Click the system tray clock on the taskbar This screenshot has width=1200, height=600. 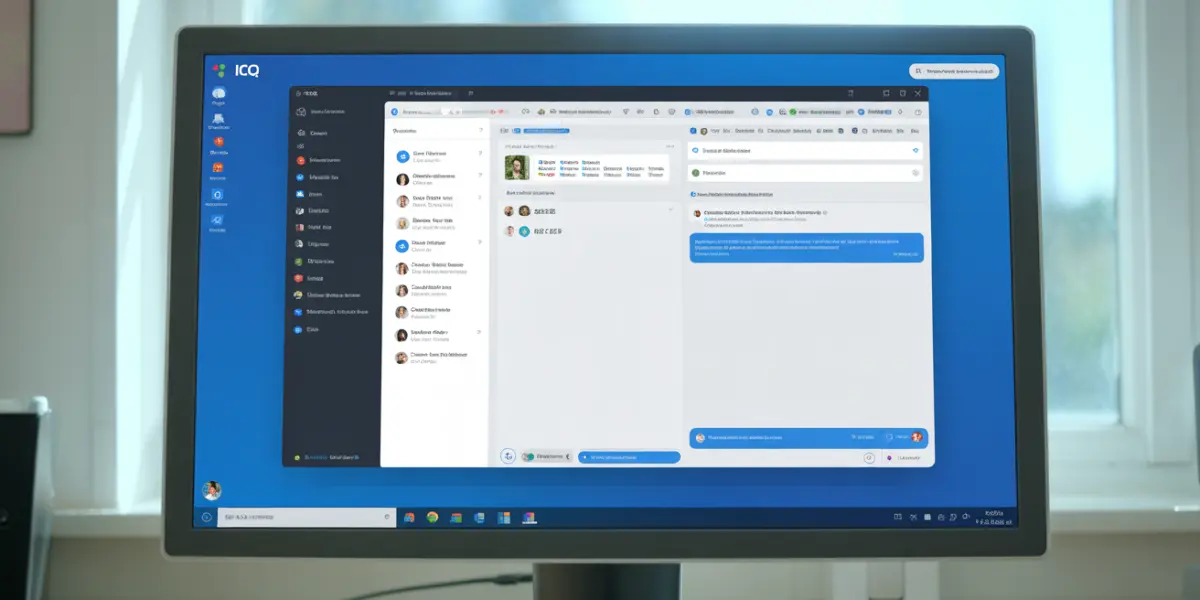tap(993, 517)
